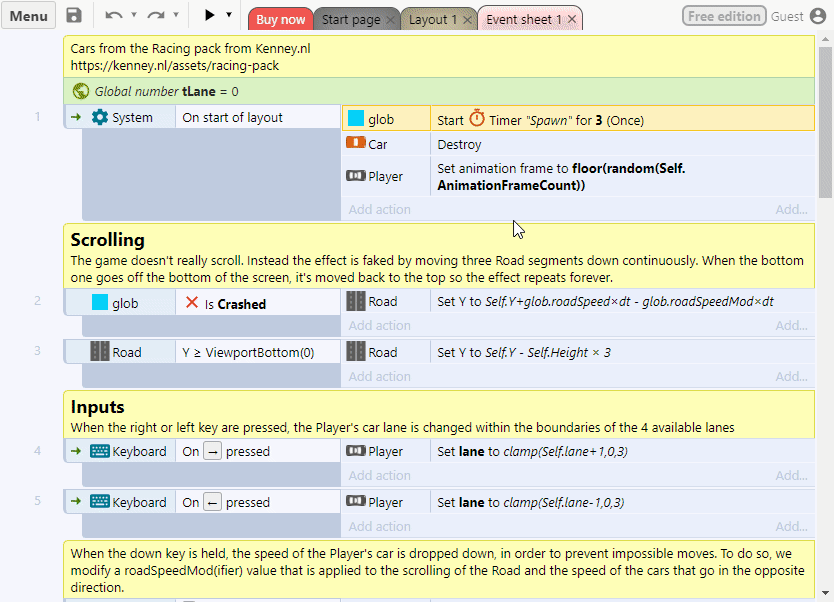Click Add action under event 3
Viewport: 834px width, 602px height.
tap(379, 377)
